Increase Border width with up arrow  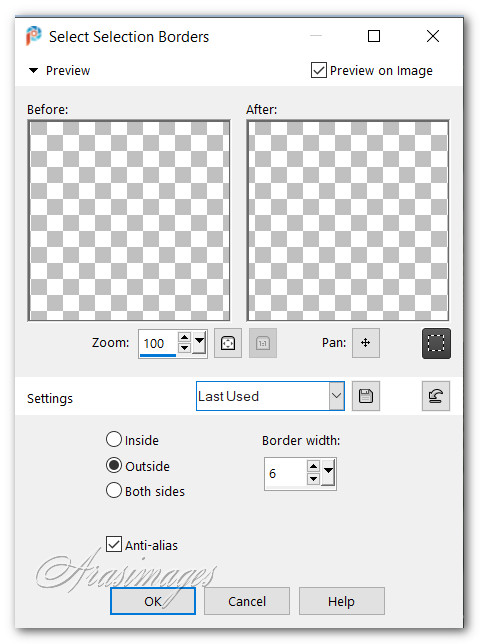[x=313, y=467]
